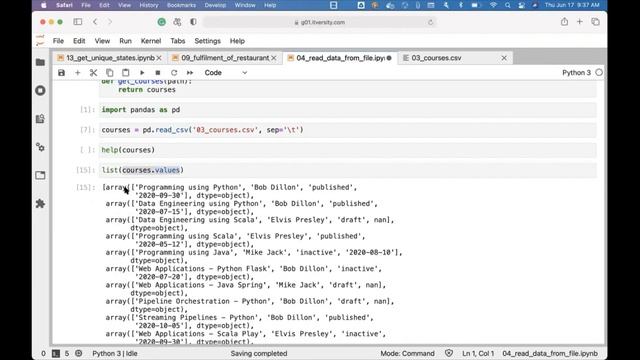
Task: Open the Kernel menu in JupyterLab
Action: [x=151, y=41]
